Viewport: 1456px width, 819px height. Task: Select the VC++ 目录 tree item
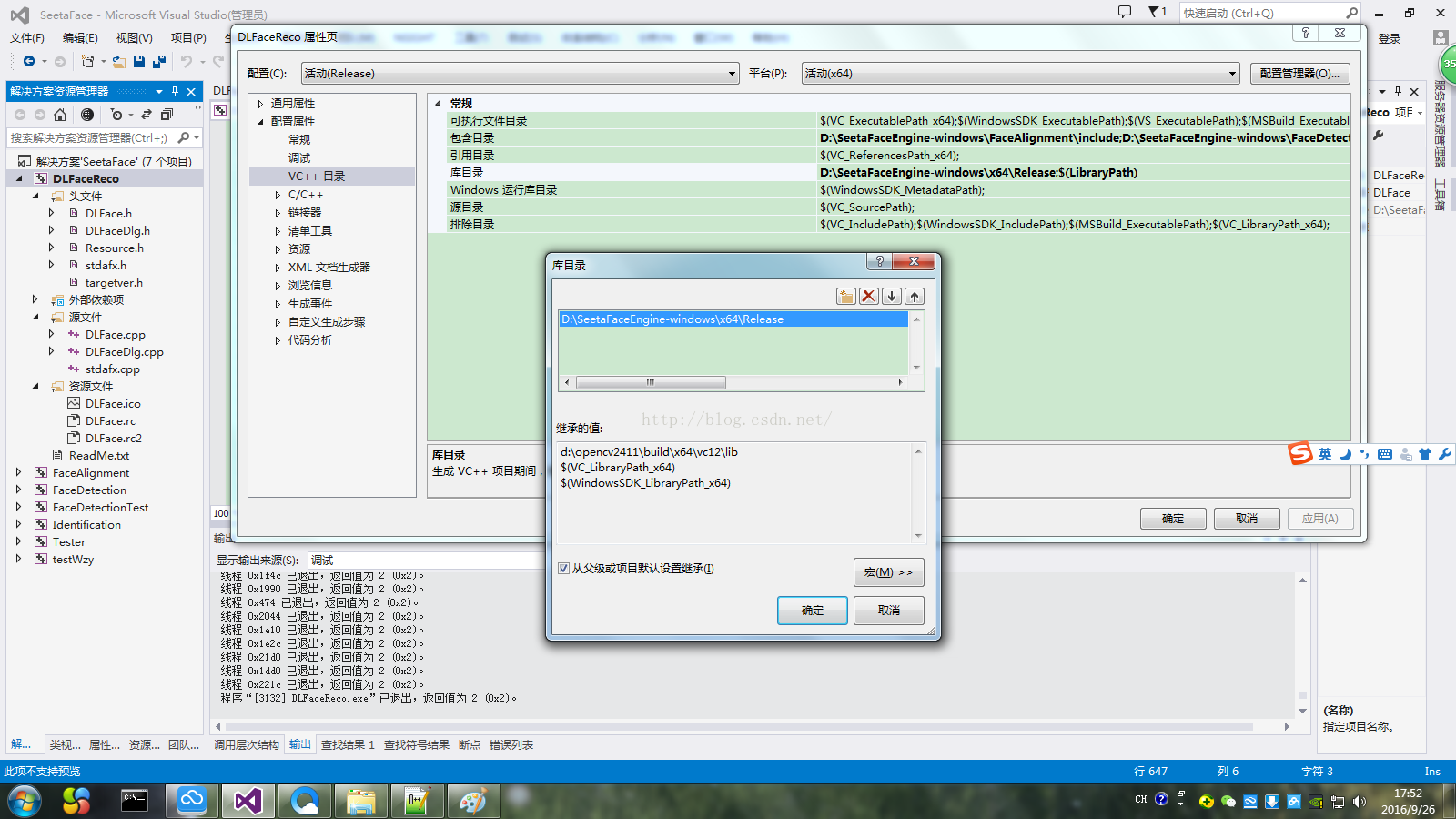pyautogui.click(x=317, y=177)
